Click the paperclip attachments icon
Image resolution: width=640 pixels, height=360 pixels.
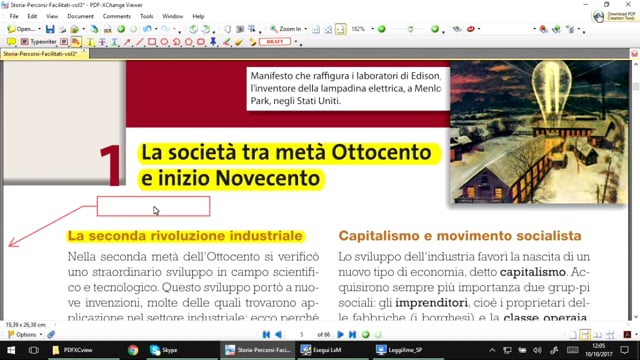tap(51, 335)
